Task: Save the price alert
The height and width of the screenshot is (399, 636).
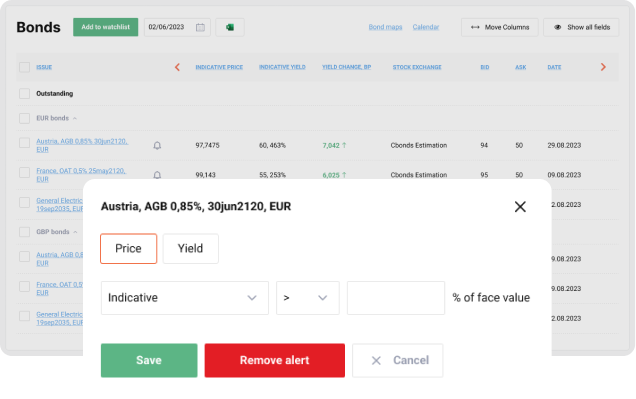Action: [x=149, y=360]
